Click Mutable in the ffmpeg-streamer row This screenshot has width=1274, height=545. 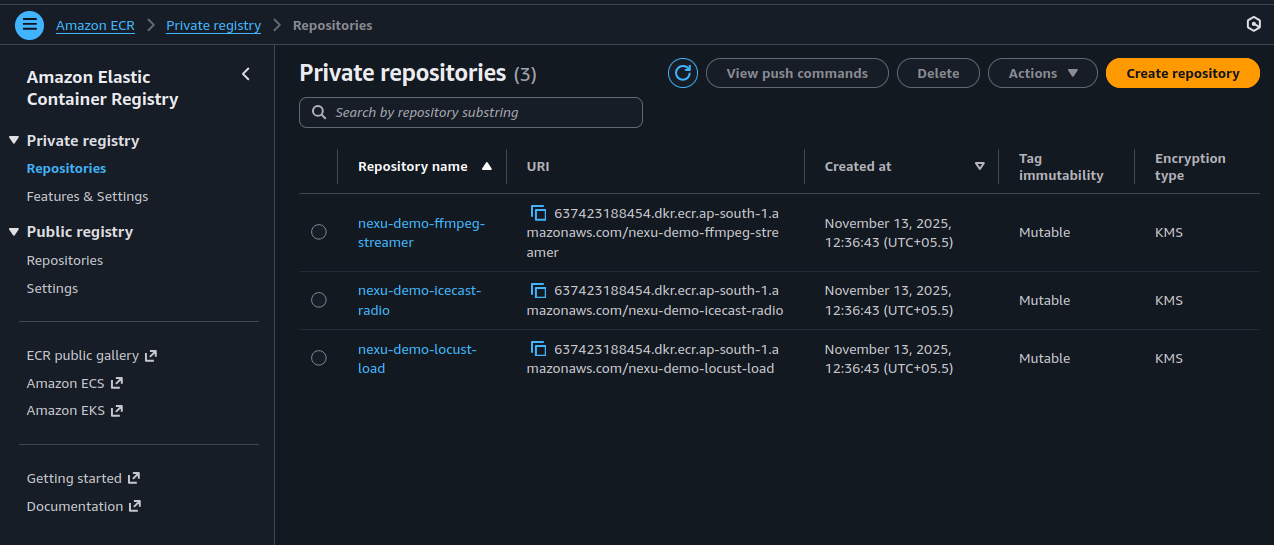[1044, 233]
